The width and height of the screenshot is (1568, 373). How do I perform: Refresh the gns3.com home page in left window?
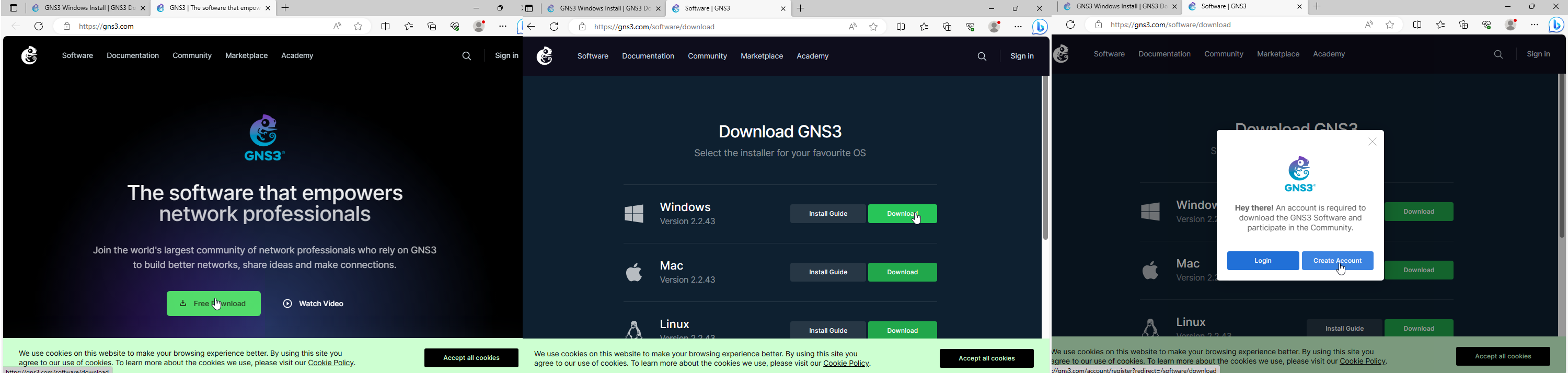tap(39, 26)
